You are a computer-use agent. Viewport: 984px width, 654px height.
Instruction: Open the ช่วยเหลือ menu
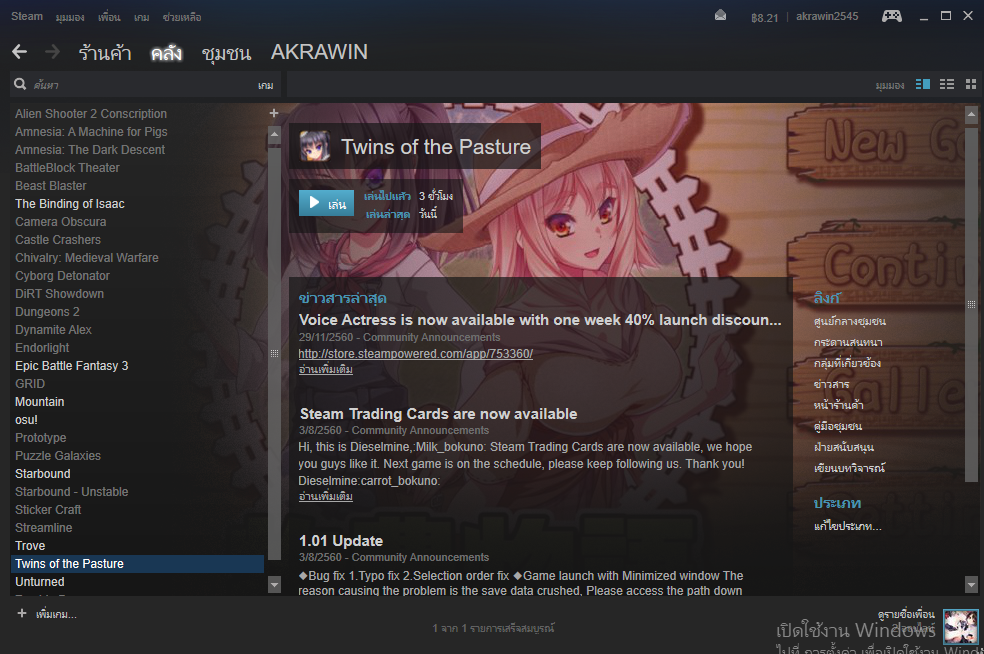[x=182, y=17]
